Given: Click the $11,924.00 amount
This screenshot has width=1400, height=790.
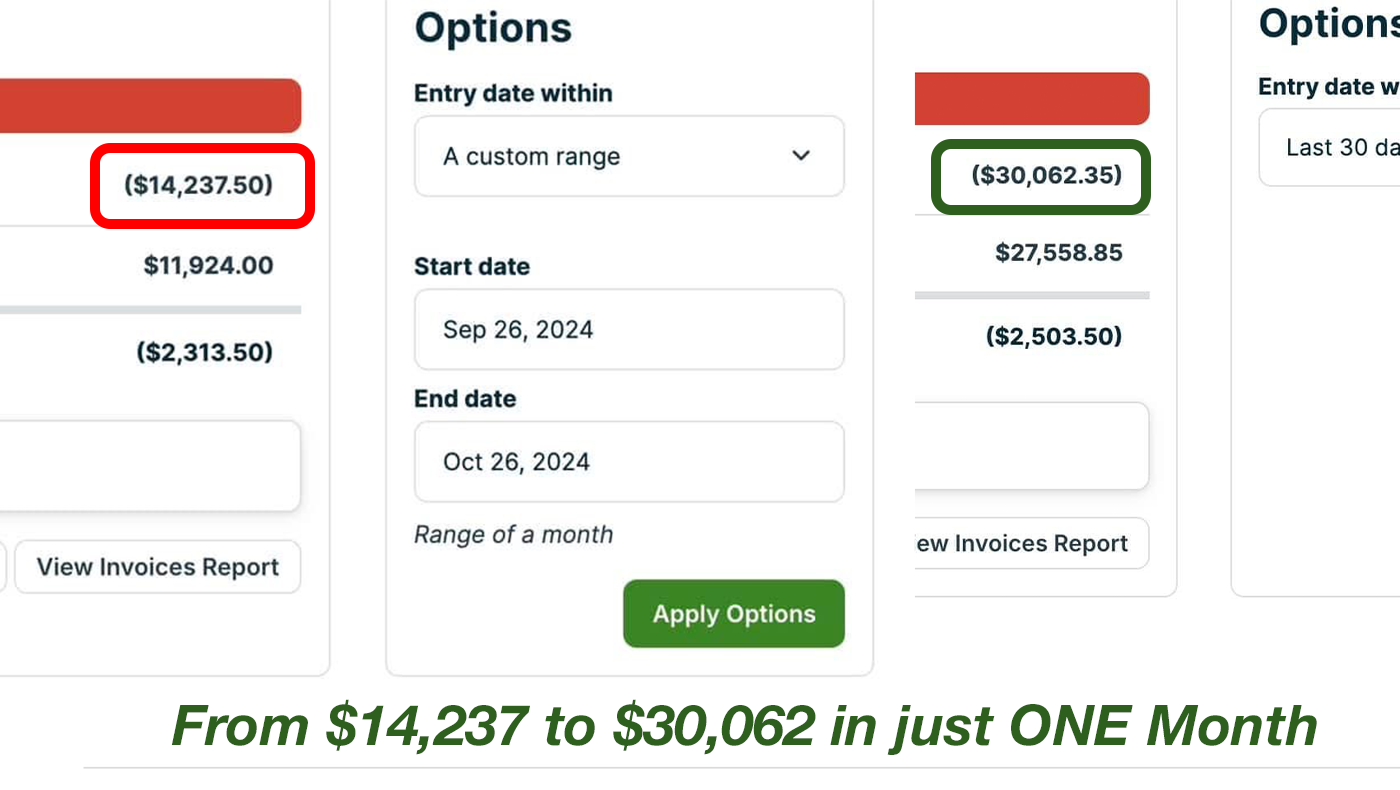Looking at the screenshot, I should (208, 266).
